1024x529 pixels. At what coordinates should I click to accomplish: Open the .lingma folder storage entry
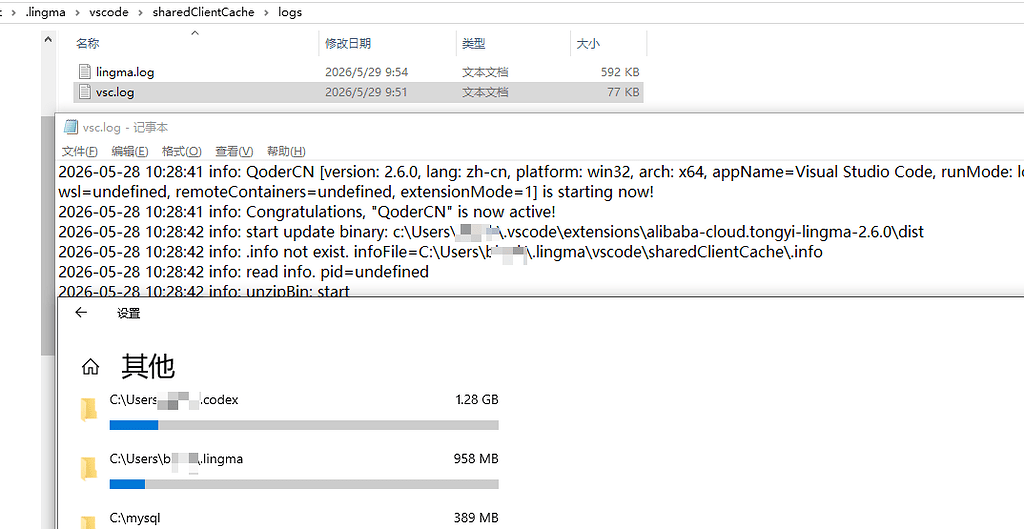tap(290, 470)
